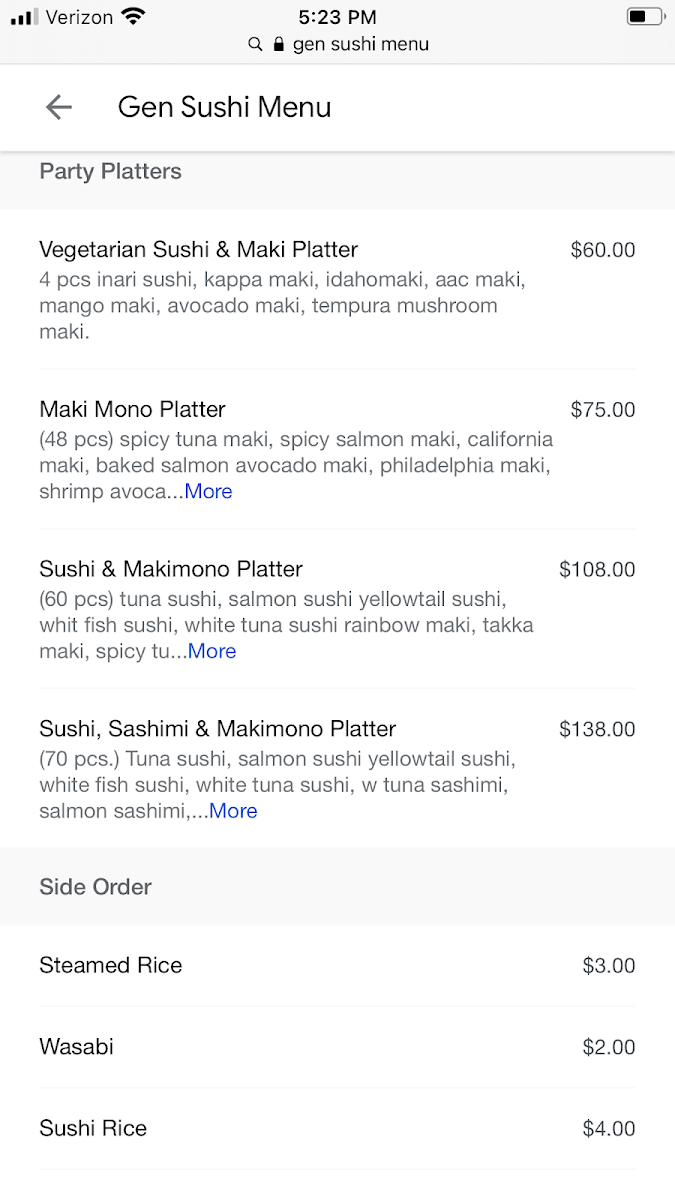
Task: Tap the Side Order section header
Action: coord(95,887)
